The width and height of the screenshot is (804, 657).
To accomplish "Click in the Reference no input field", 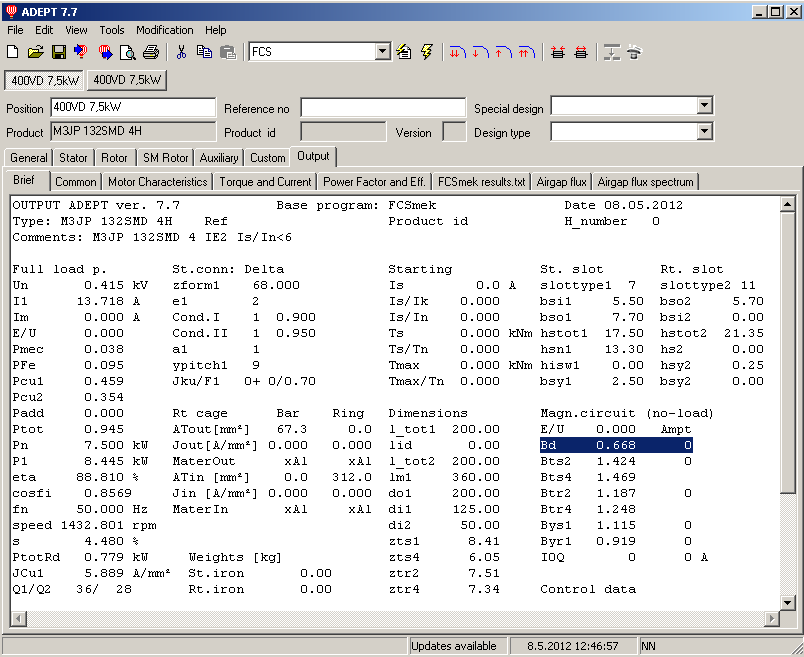I will [x=383, y=108].
